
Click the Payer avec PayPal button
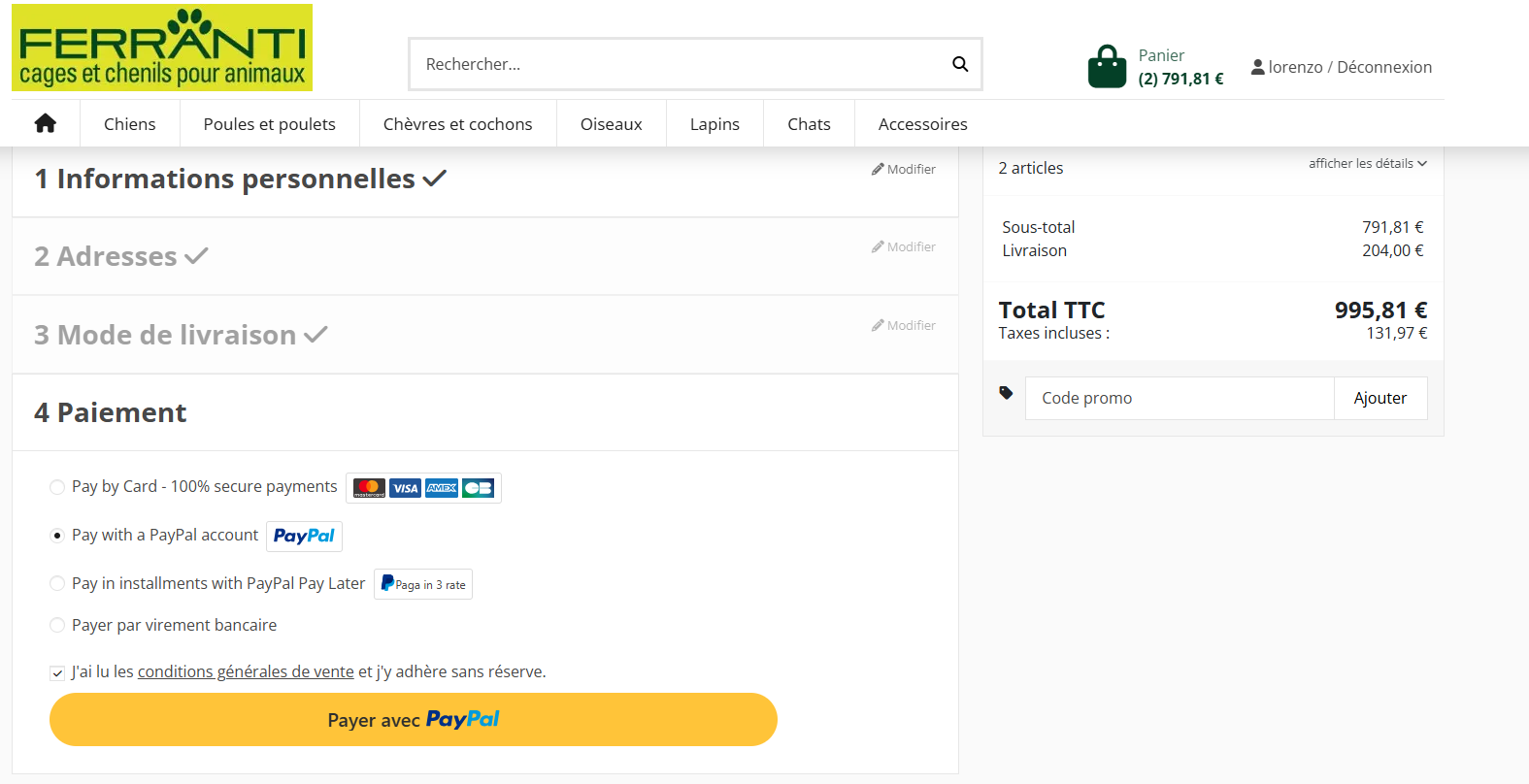click(414, 720)
